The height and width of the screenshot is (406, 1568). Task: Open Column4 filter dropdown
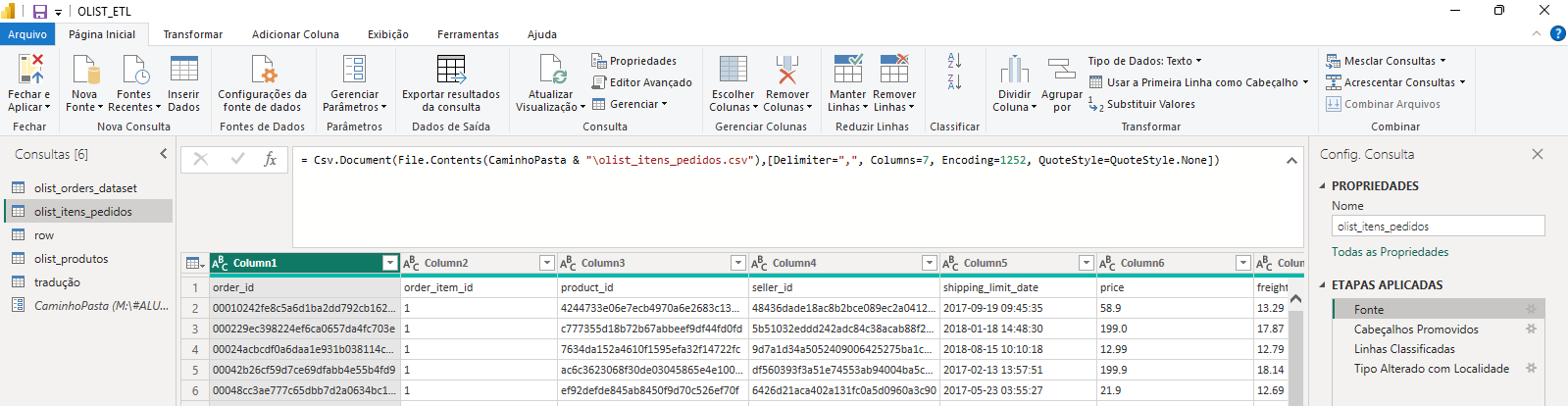click(930, 263)
